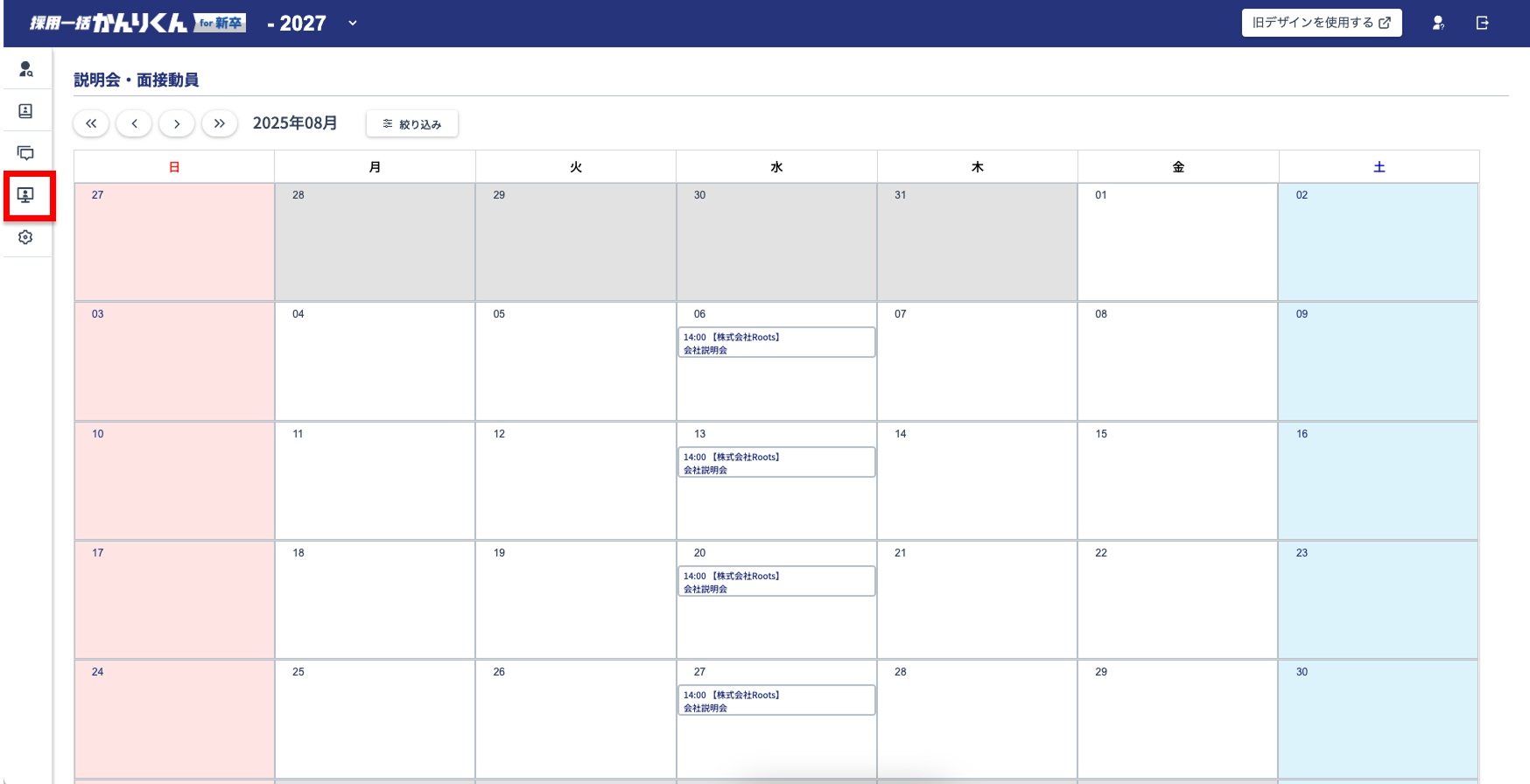Viewport: 1530px width, 784px height.
Task: Go to the previous month arrow
Action: click(x=134, y=123)
